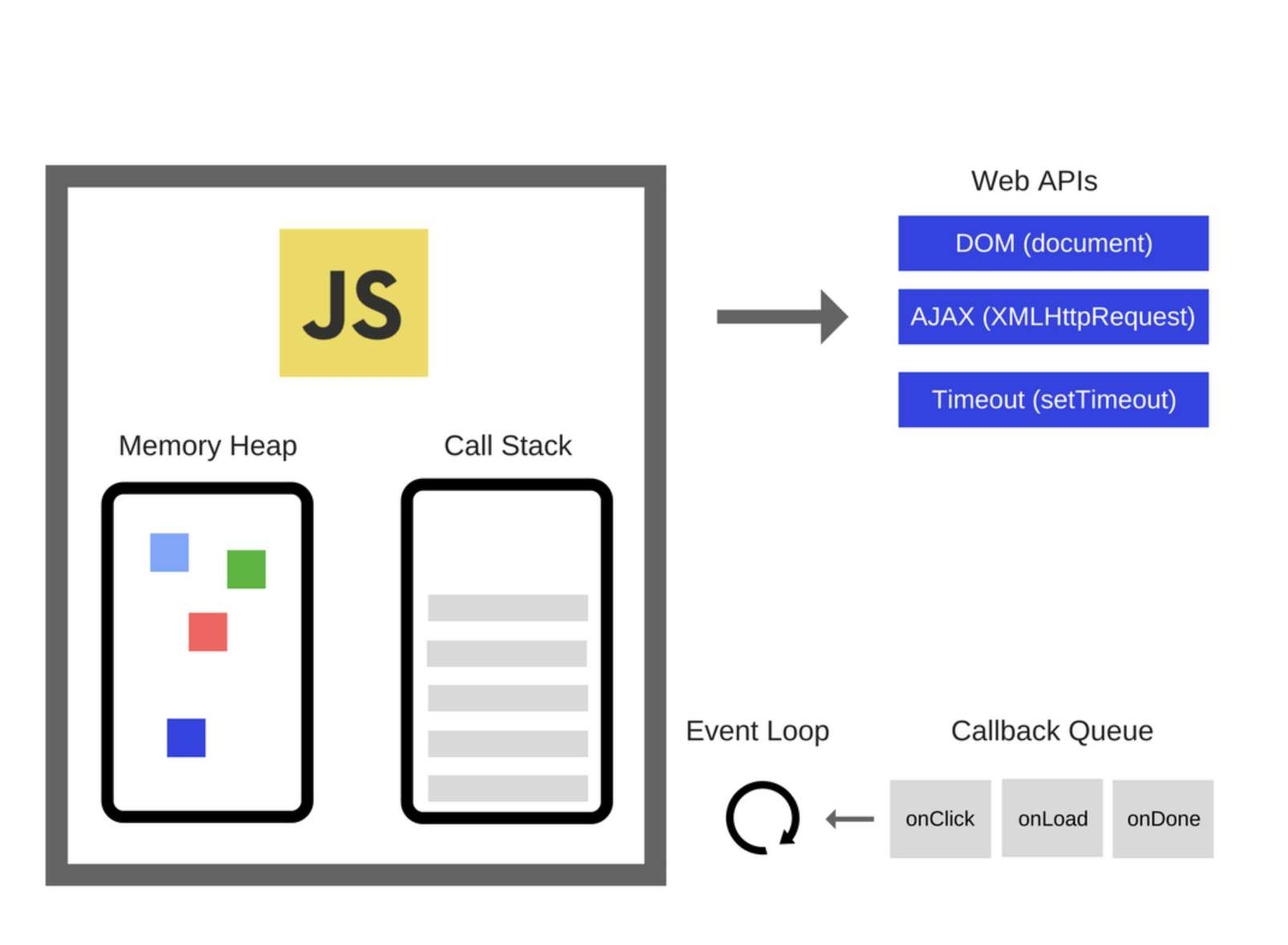Screen dimensions: 1288x945
Task: Click the Call Stack label
Action: click(x=508, y=445)
